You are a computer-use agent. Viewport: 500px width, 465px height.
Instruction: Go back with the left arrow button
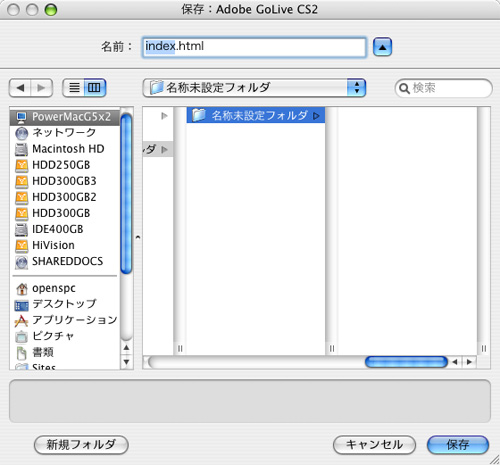21,88
